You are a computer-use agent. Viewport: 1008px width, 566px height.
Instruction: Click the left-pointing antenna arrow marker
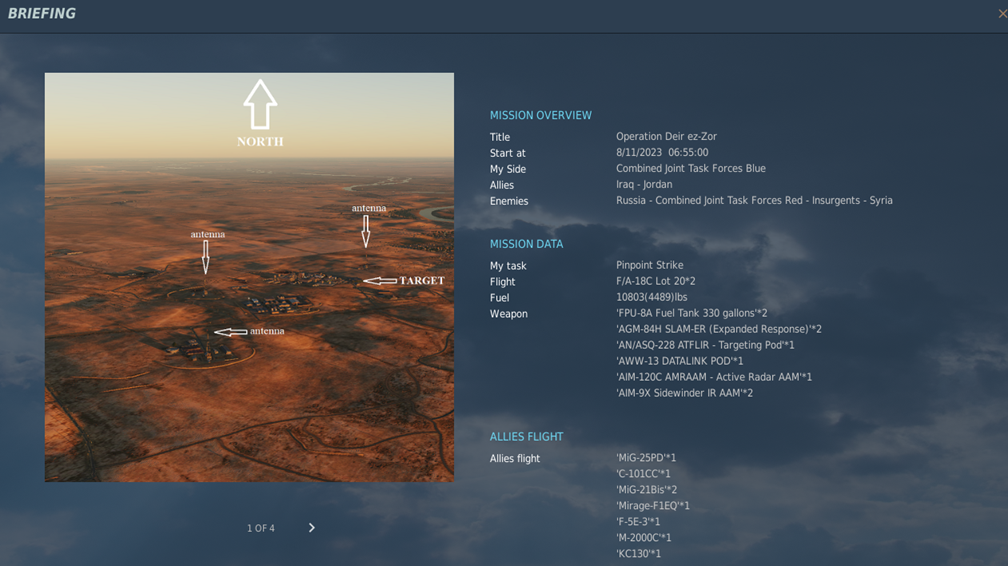pos(231,332)
